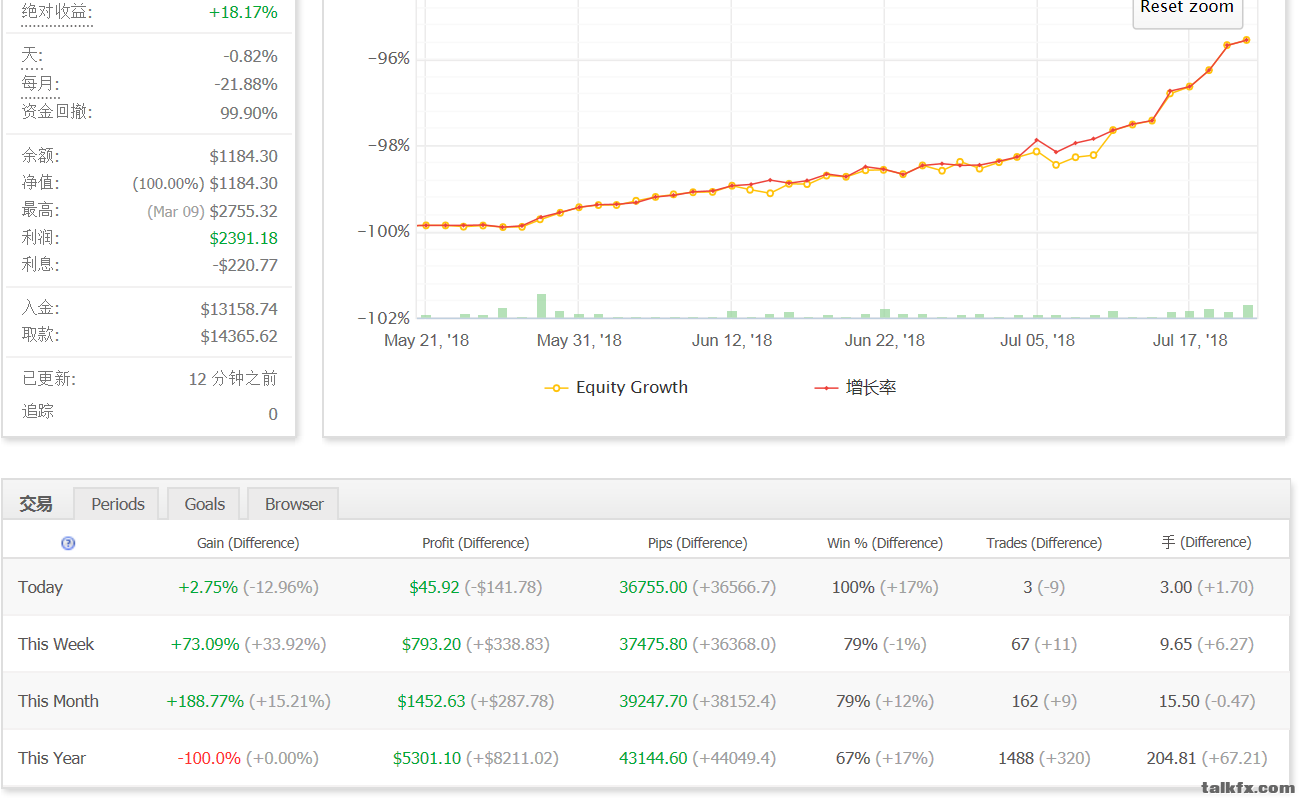Click the Pips (Difference) column header
1300x799 pixels.
697,543
